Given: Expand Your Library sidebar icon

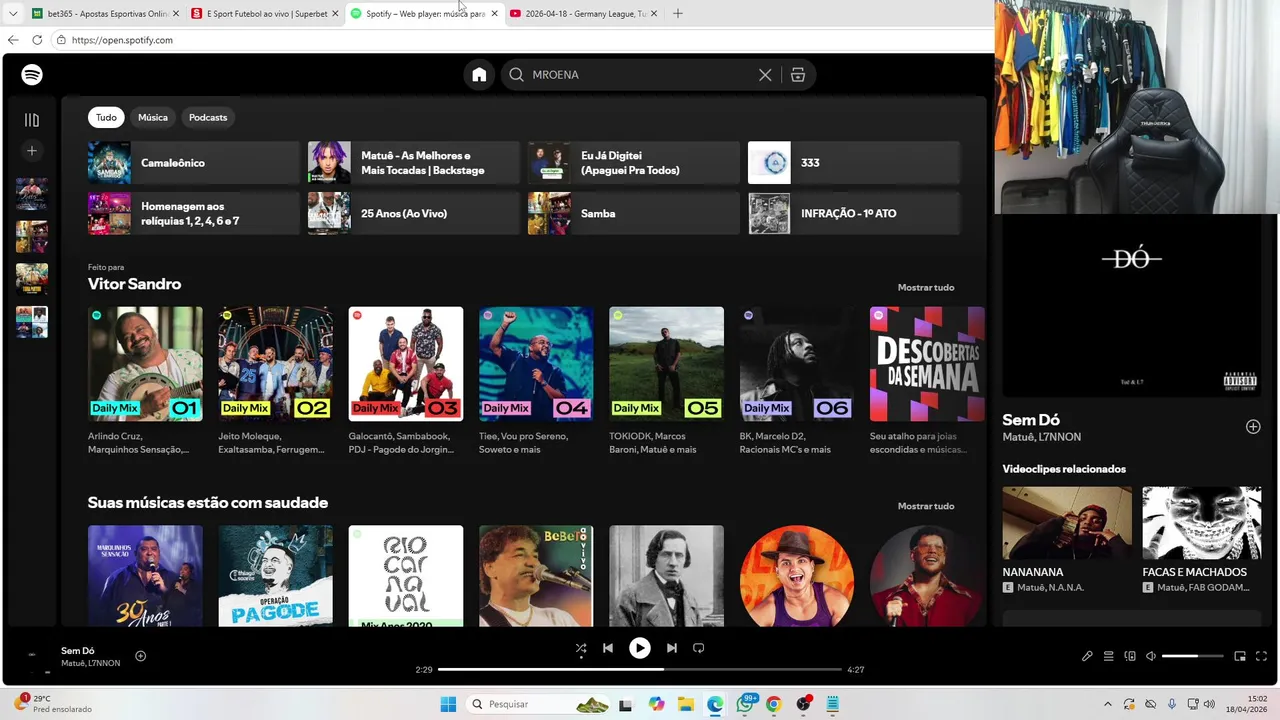Looking at the screenshot, I should coord(32,120).
